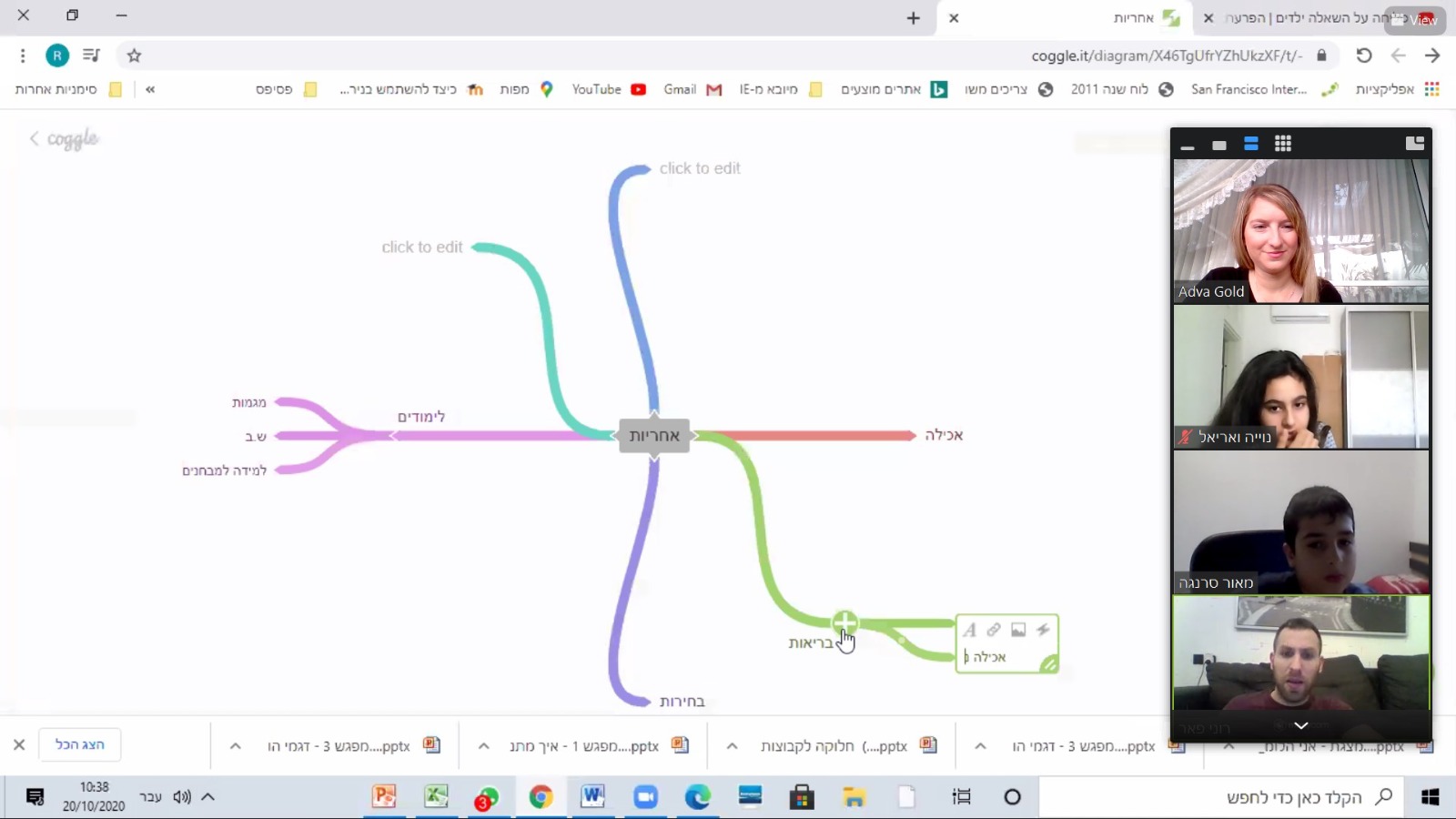Click the Chrome address bar URL
This screenshot has width=1456, height=819.
tap(1167, 56)
